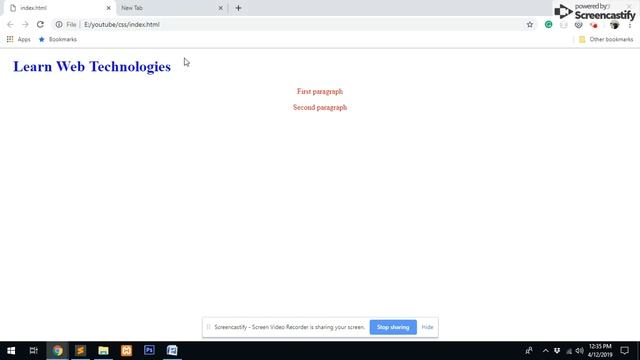Open the network icon in system tray

[x=569, y=351]
